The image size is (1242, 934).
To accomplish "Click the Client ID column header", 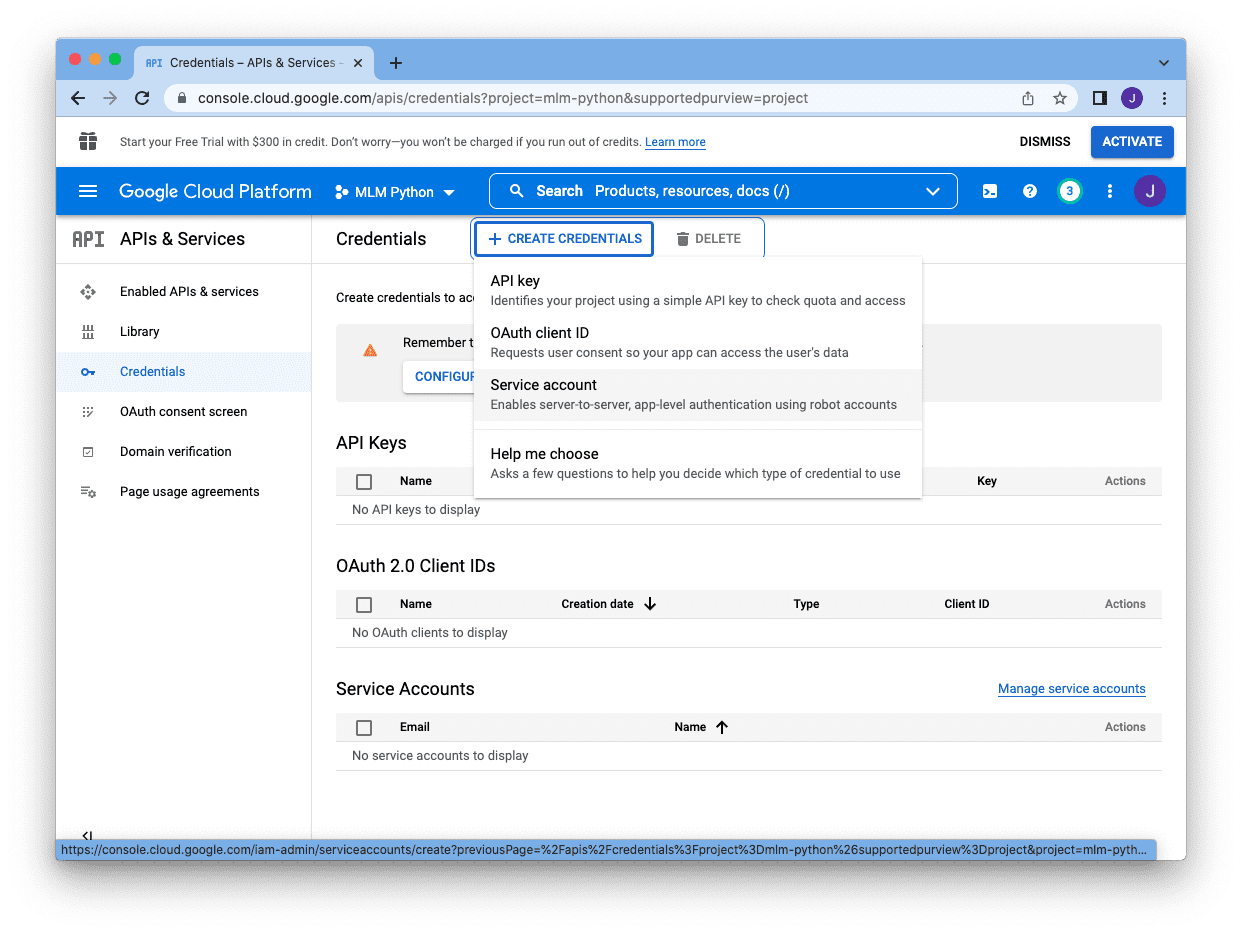I will pyautogui.click(x=967, y=604).
